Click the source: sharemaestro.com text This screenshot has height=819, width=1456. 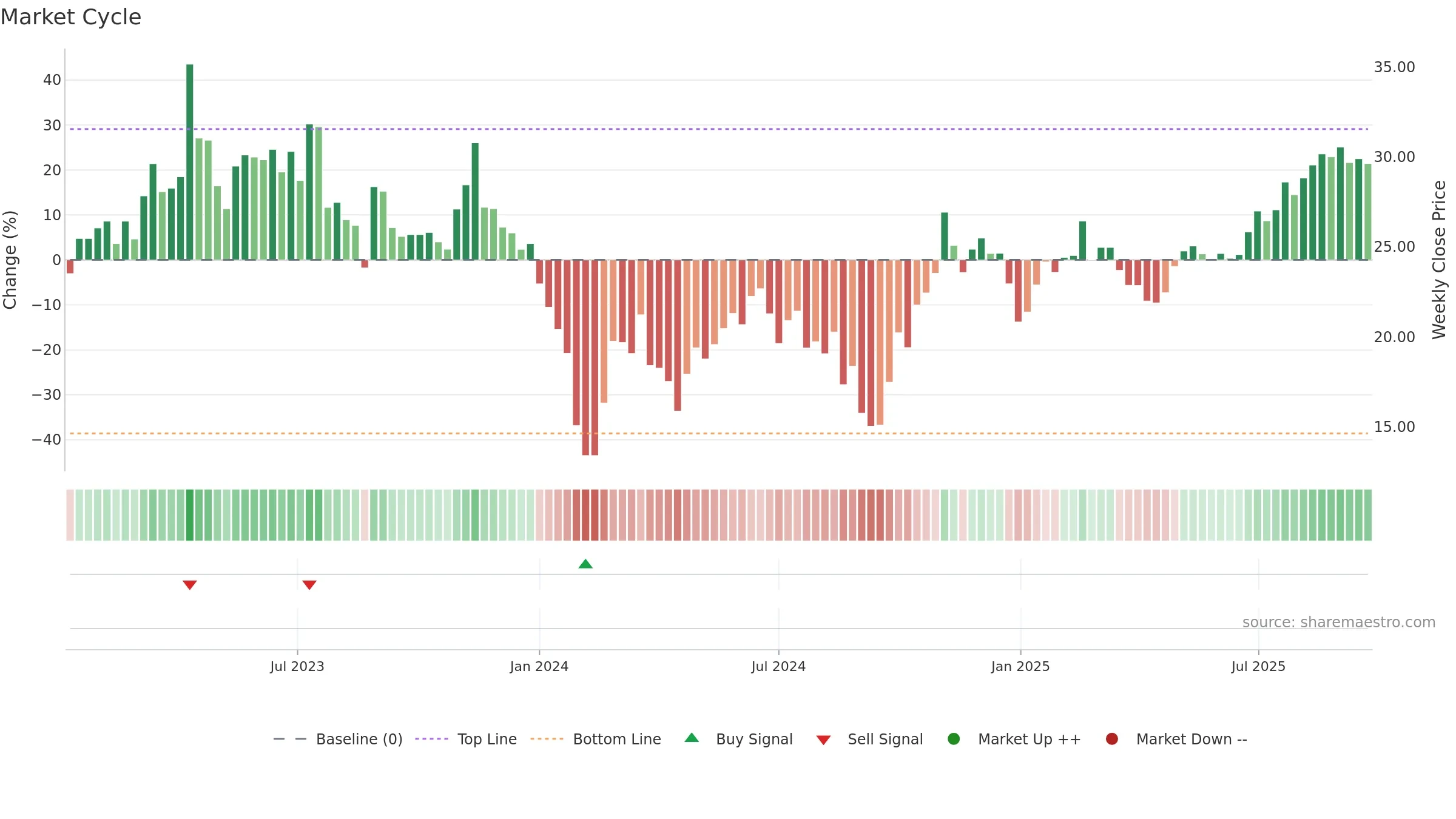point(1339,622)
